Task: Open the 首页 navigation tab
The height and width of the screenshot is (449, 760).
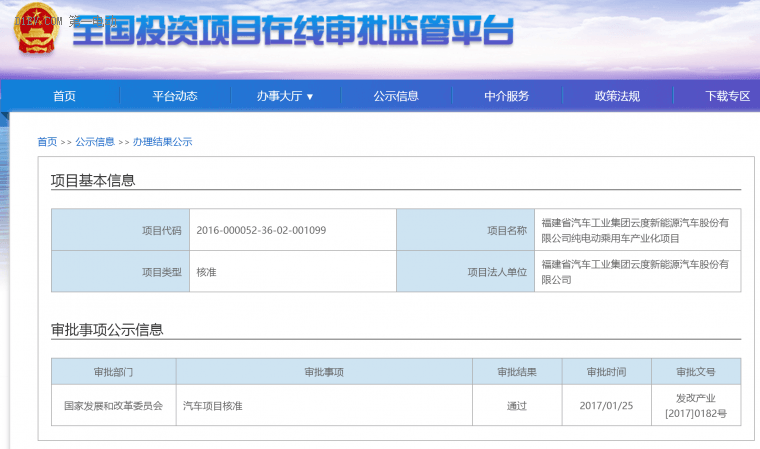Action: (64, 96)
